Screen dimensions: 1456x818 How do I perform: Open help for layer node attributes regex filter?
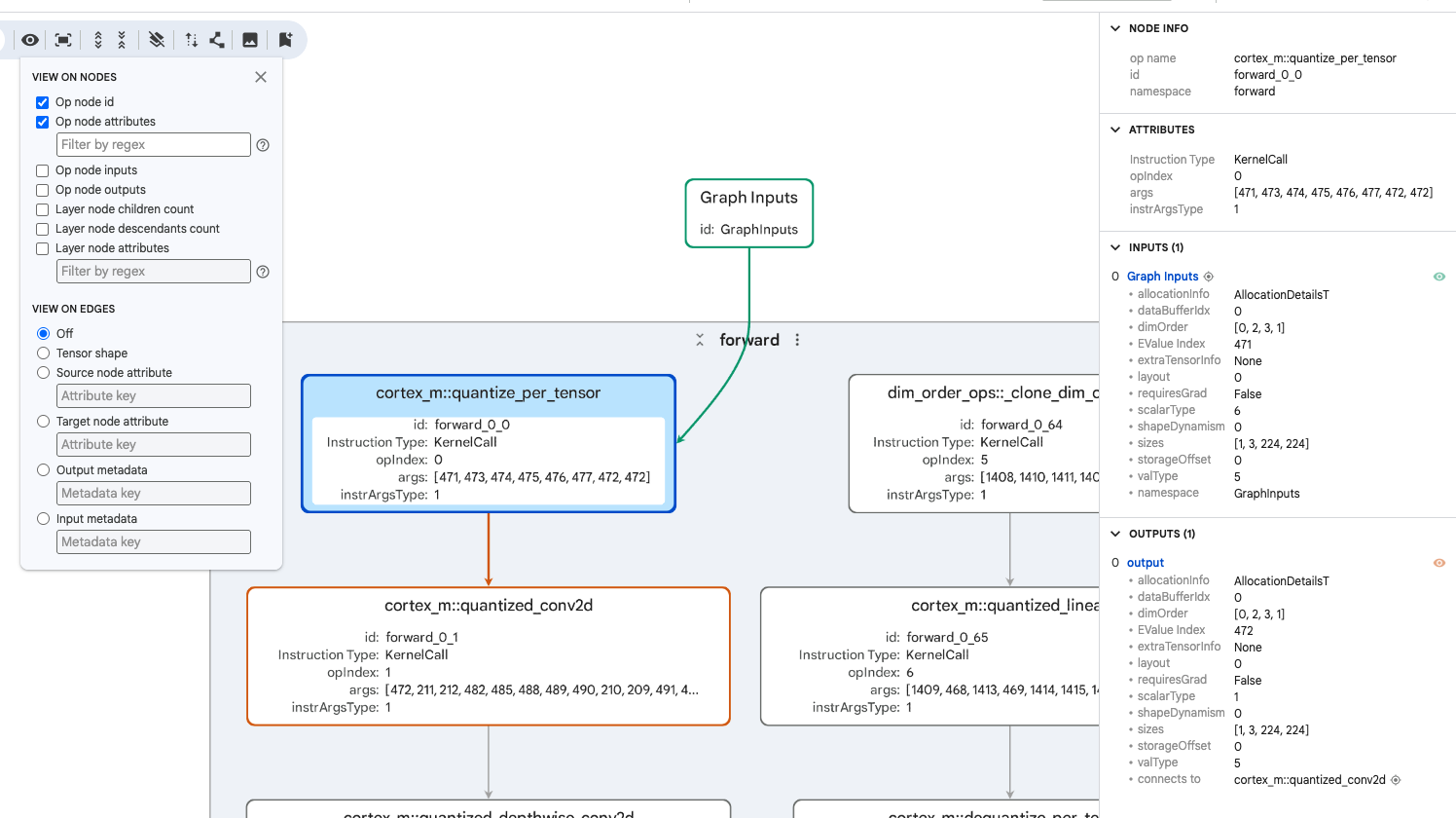click(x=263, y=272)
